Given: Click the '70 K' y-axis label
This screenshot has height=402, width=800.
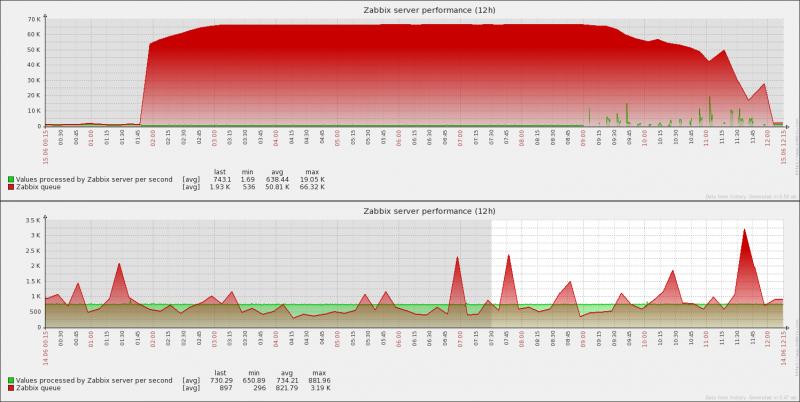Looking at the screenshot, I should tap(34, 19).
